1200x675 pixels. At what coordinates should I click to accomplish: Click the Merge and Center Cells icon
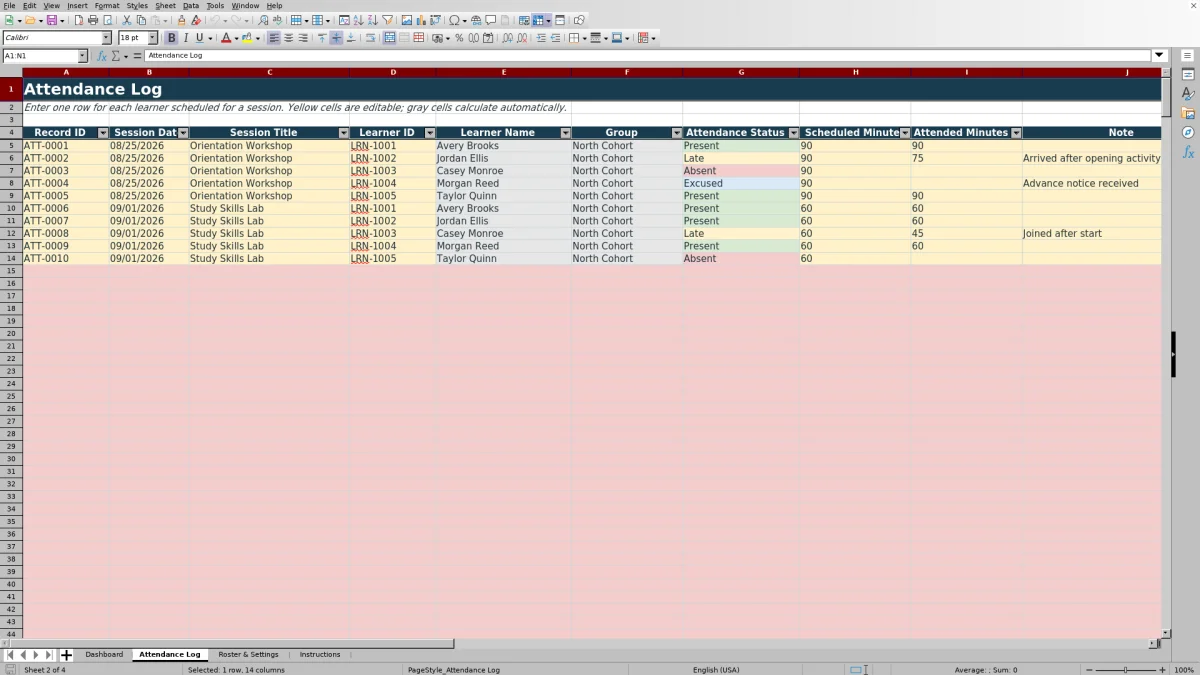pos(389,38)
